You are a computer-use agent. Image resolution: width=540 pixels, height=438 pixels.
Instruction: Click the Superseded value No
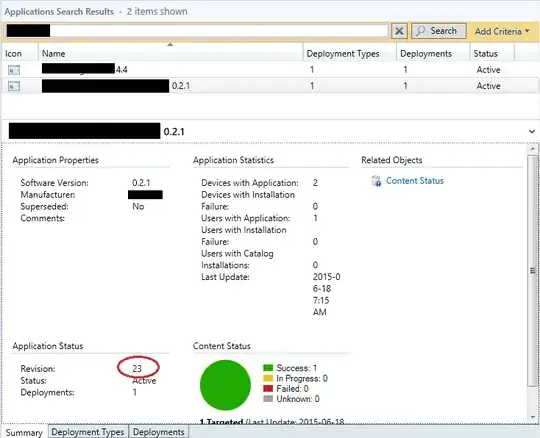pos(138,206)
